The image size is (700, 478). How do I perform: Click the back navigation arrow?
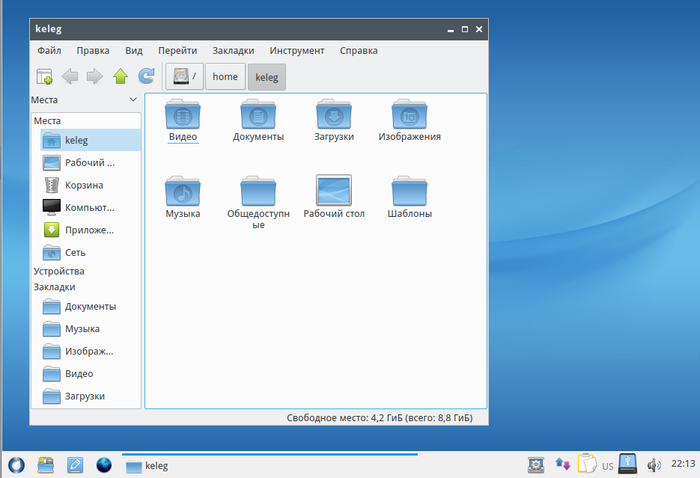coord(70,76)
